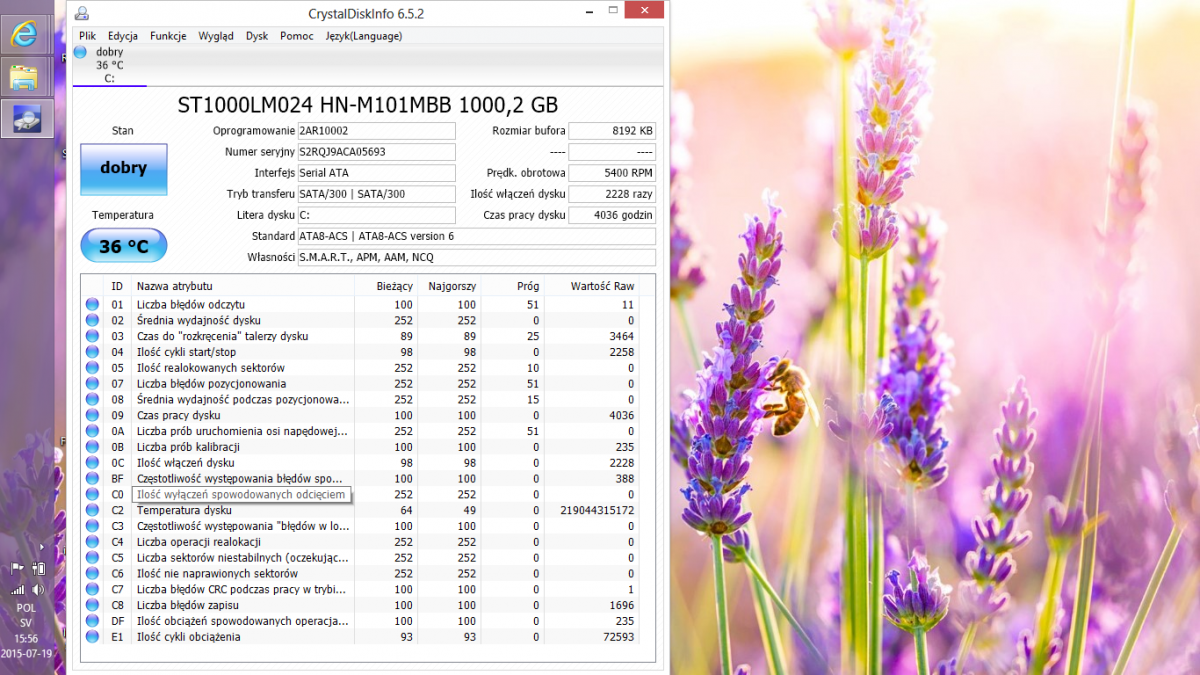The image size is (1200, 675).
Task: Click the orb for Ilość nie naprawionych sektorów
Action: click(x=92, y=573)
